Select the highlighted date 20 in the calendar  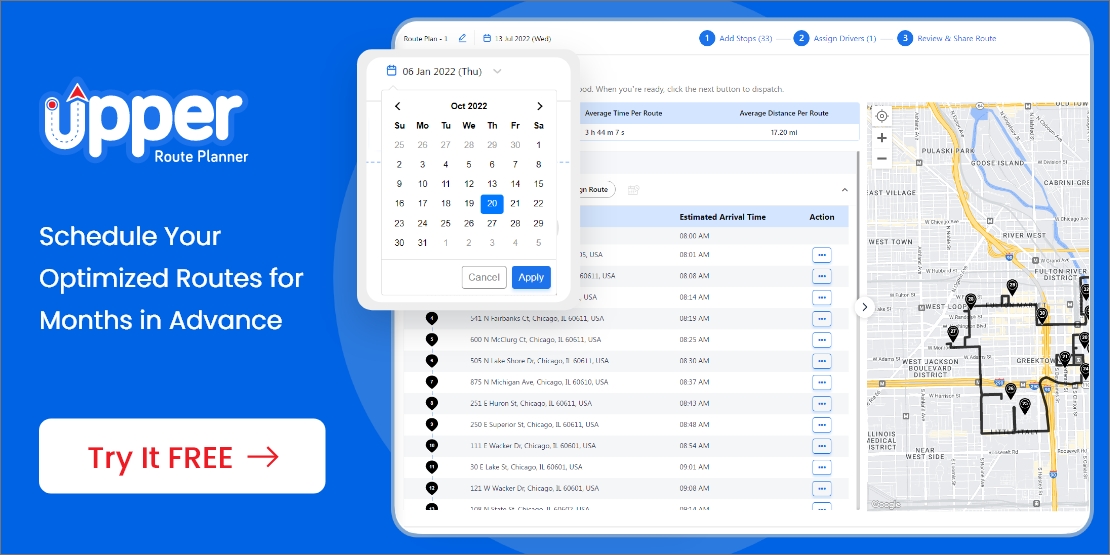492,204
